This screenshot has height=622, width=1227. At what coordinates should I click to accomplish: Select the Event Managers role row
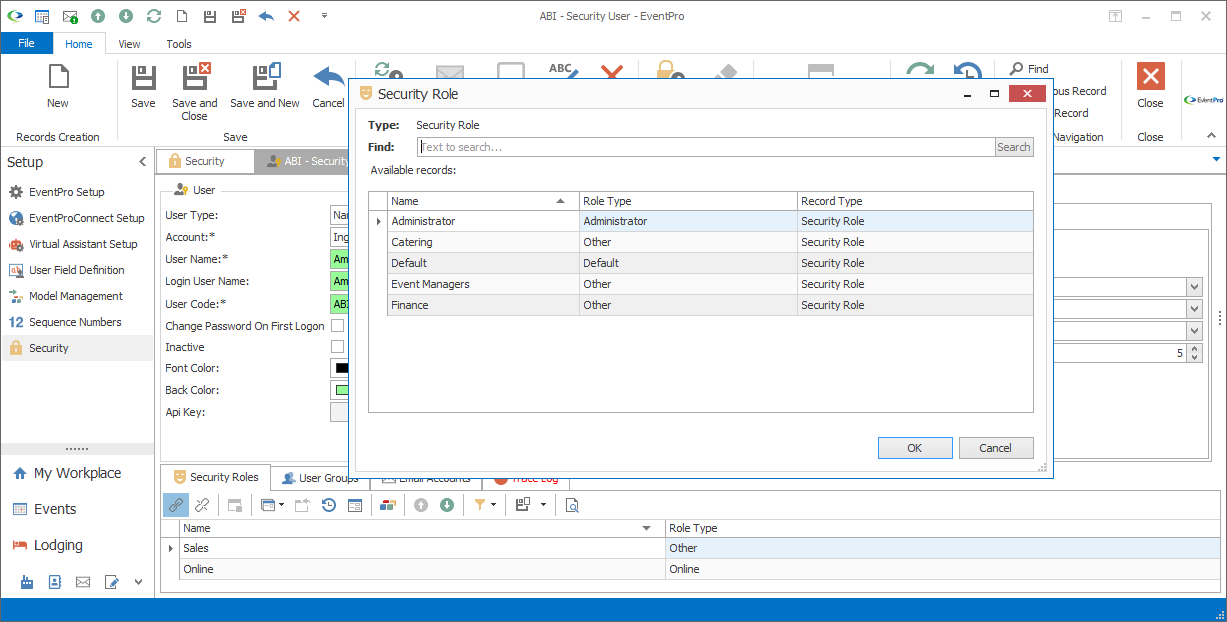(711, 284)
